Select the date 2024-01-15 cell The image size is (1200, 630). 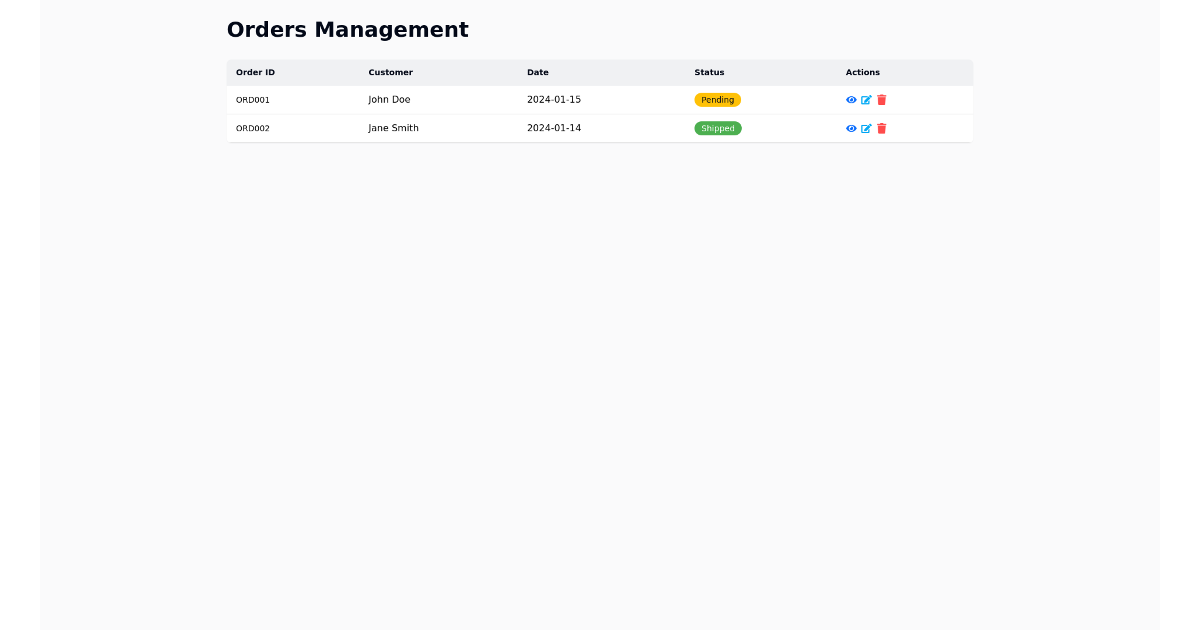554,99
